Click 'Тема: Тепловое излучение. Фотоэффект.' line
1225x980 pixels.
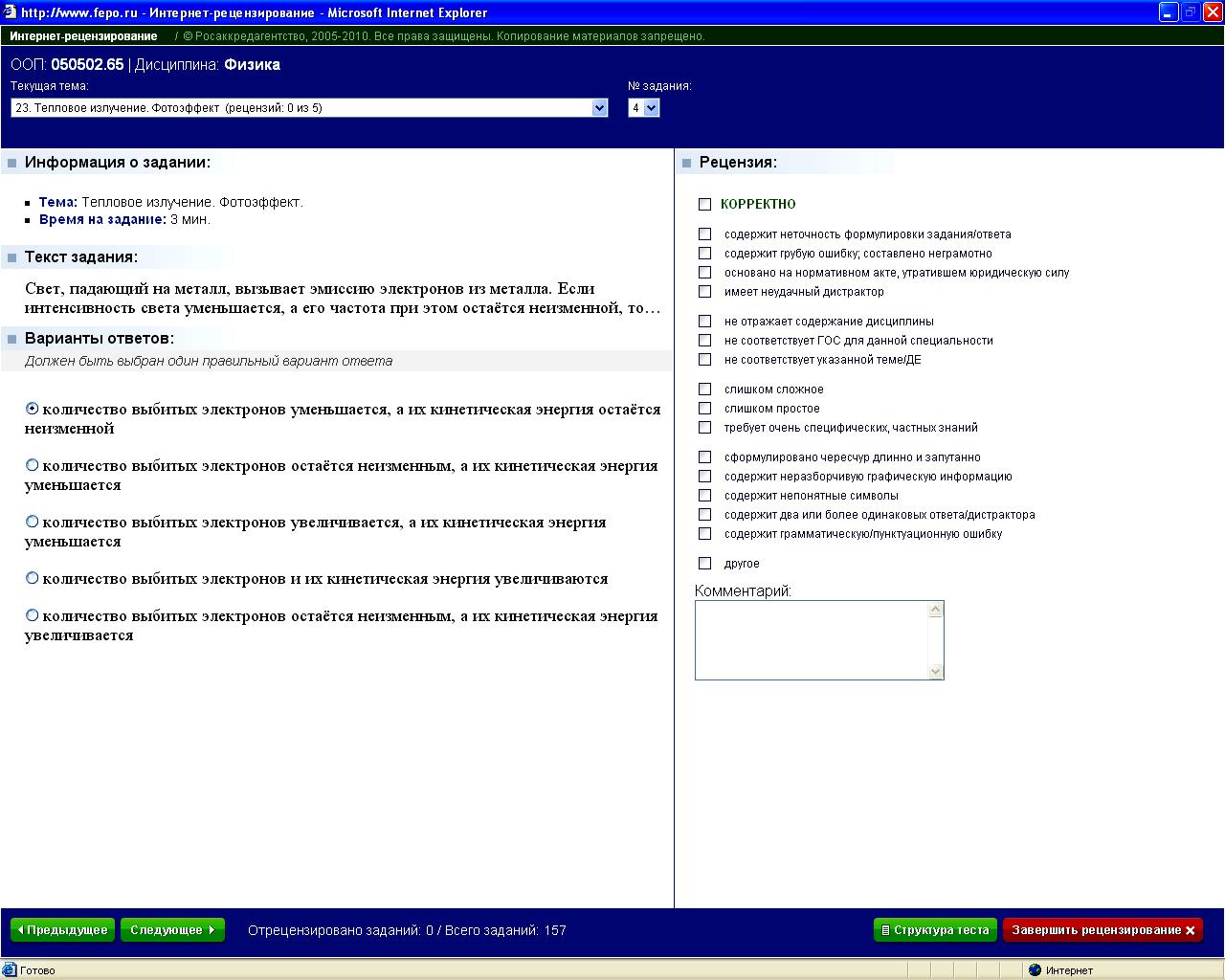pyautogui.click(x=170, y=202)
